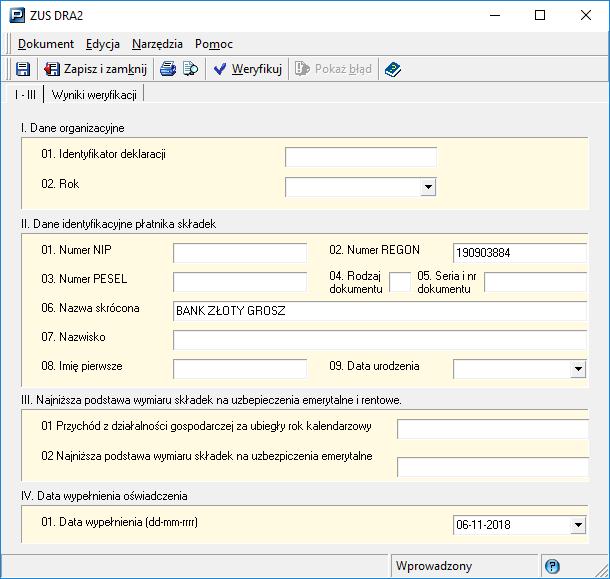Click Zapisz i zamknij button

point(95,69)
